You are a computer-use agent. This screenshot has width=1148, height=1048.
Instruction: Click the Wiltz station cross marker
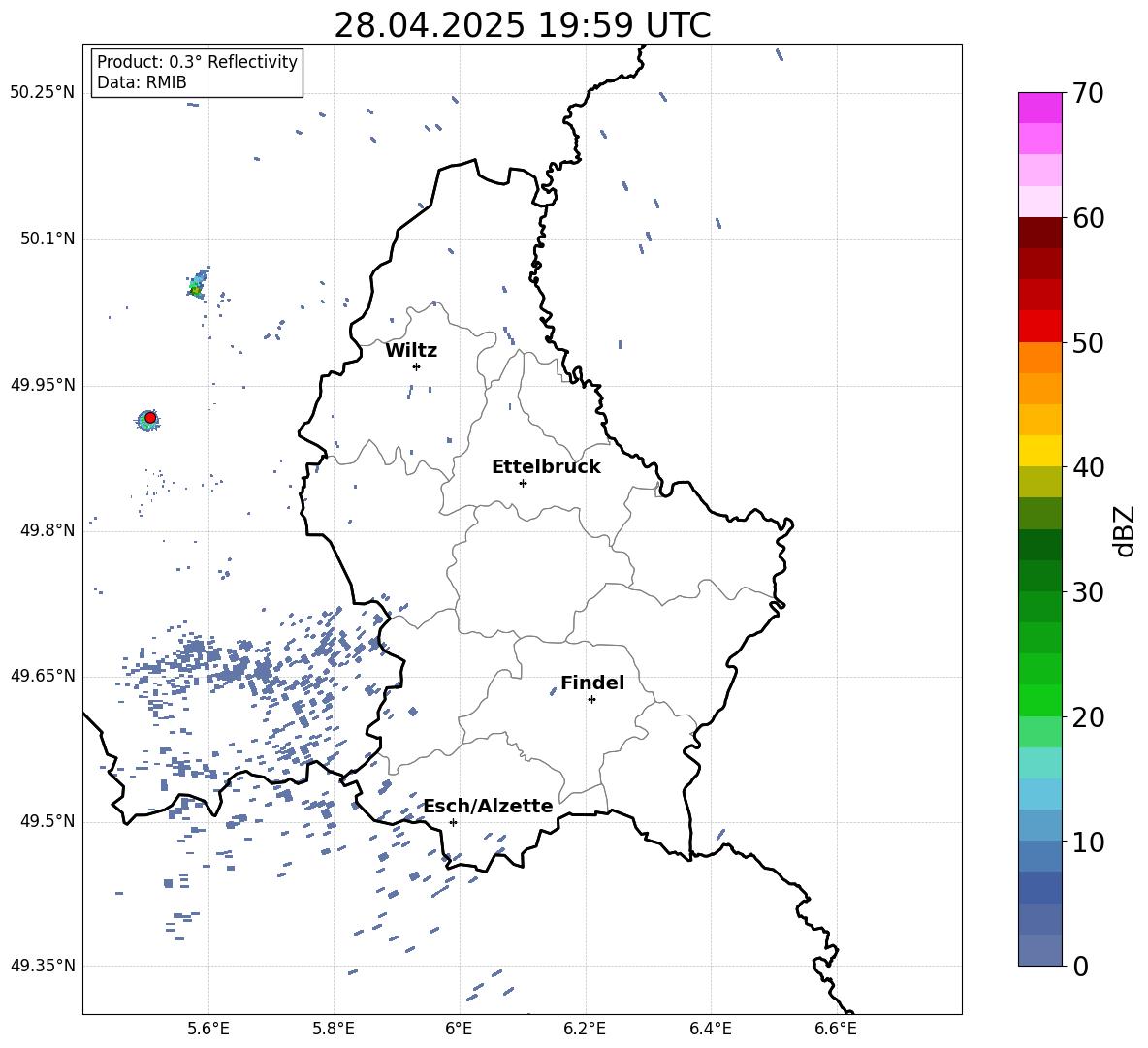click(x=417, y=366)
